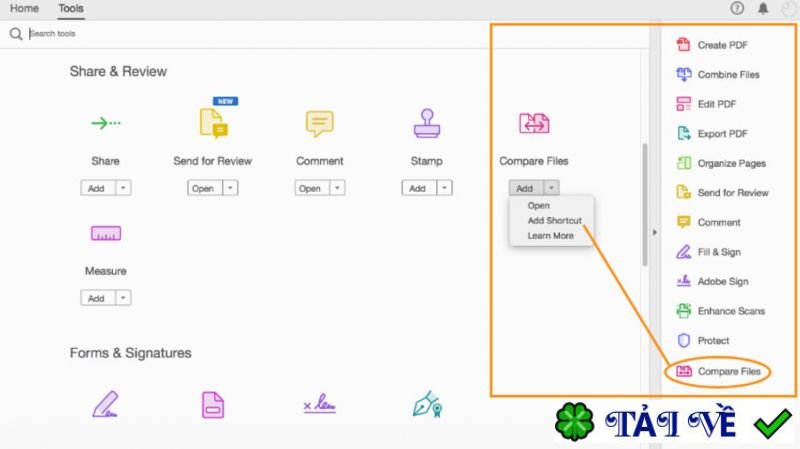Click the Share tool arrow icon

tap(106, 123)
